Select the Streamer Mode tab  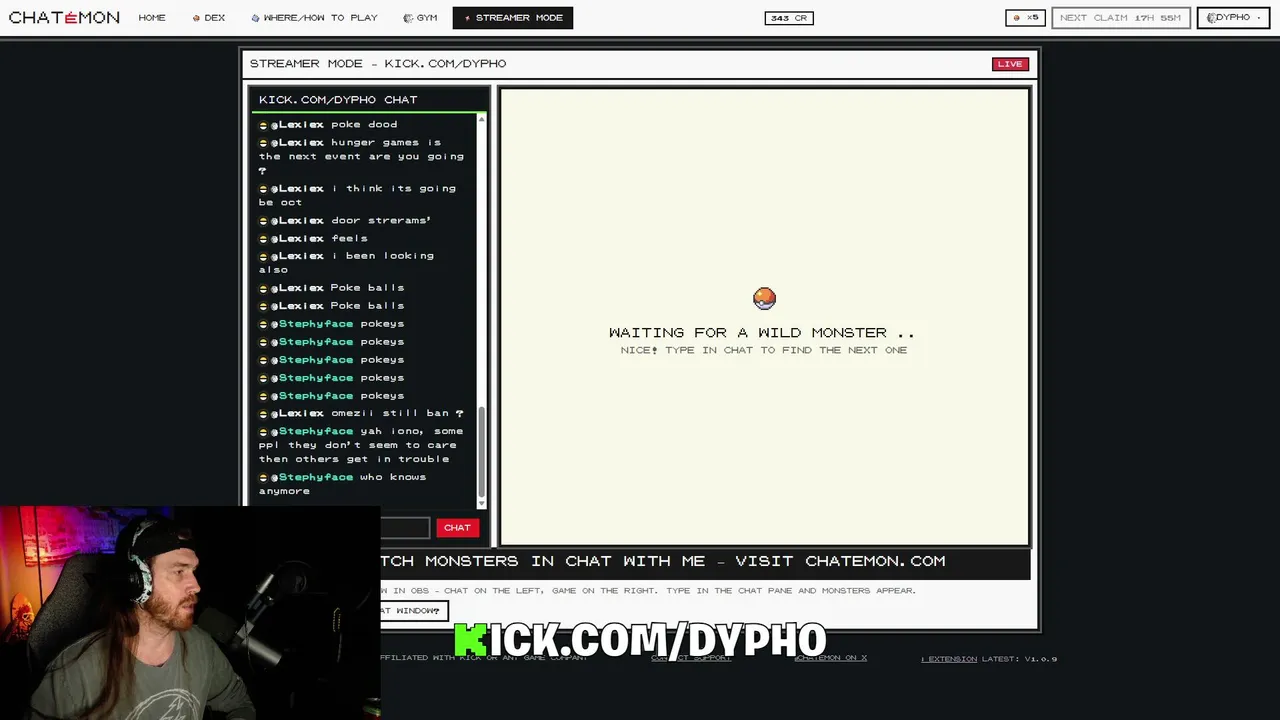(513, 18)
